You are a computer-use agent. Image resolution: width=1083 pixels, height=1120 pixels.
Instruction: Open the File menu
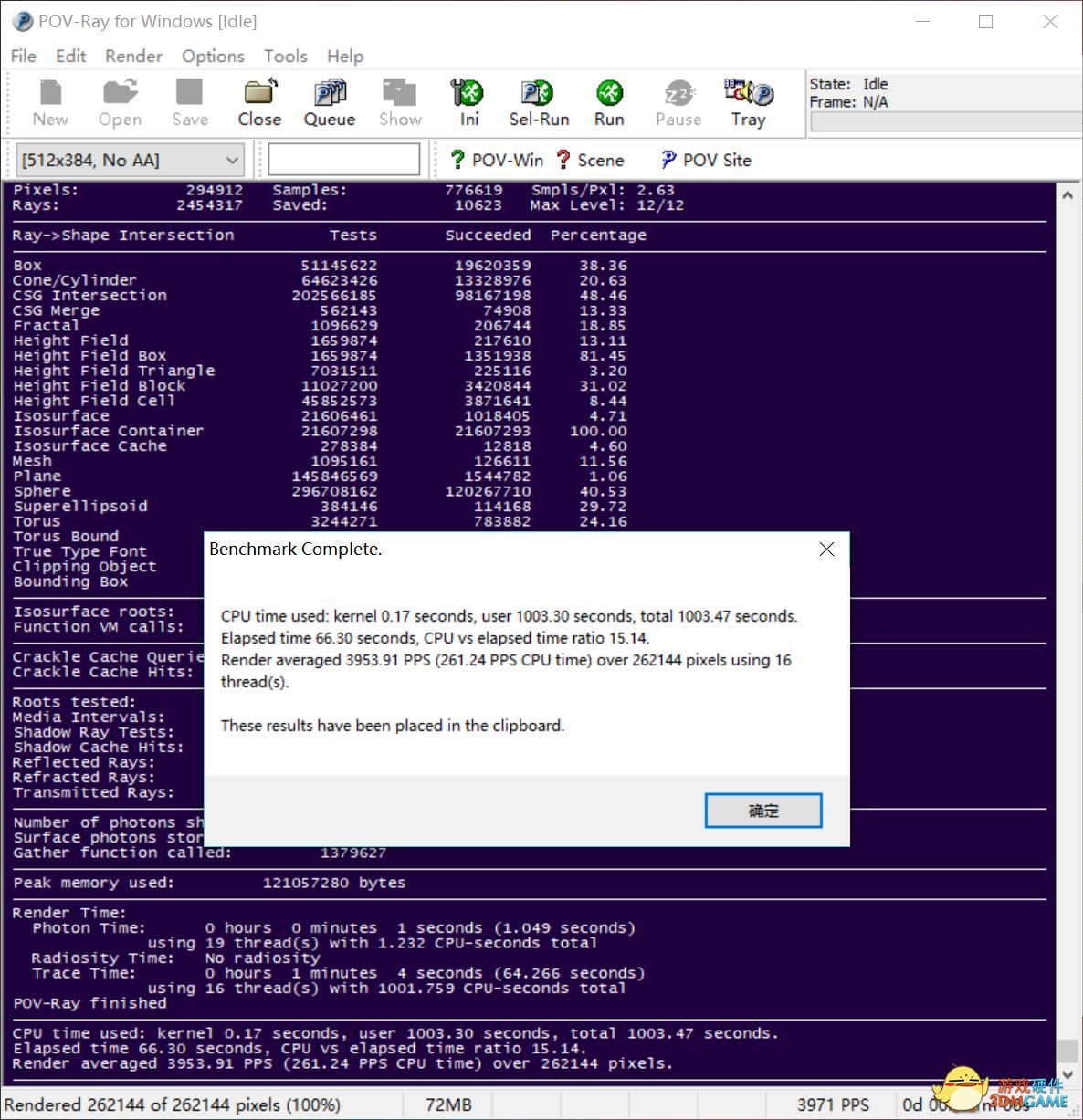tap(24, 56)
